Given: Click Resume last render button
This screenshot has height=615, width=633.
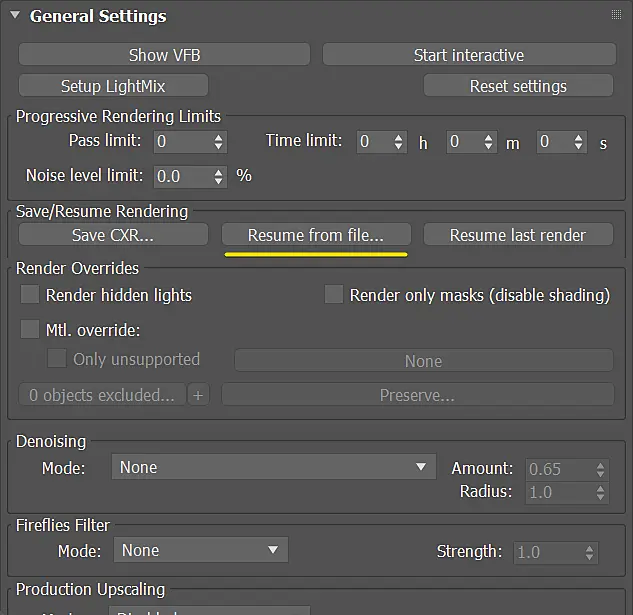Looking at the screenshot, I should click(x=518, y=235).
